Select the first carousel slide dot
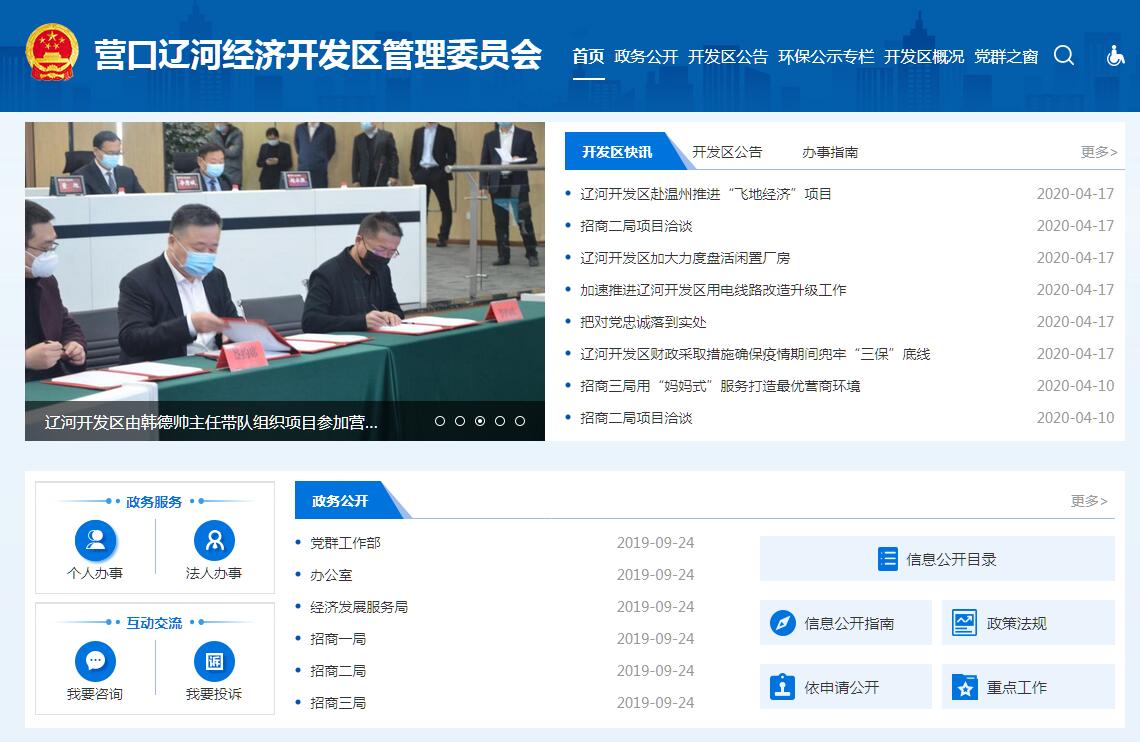Image resolution: width=1140 pixels, height=742 pixels. pos(440,421)
